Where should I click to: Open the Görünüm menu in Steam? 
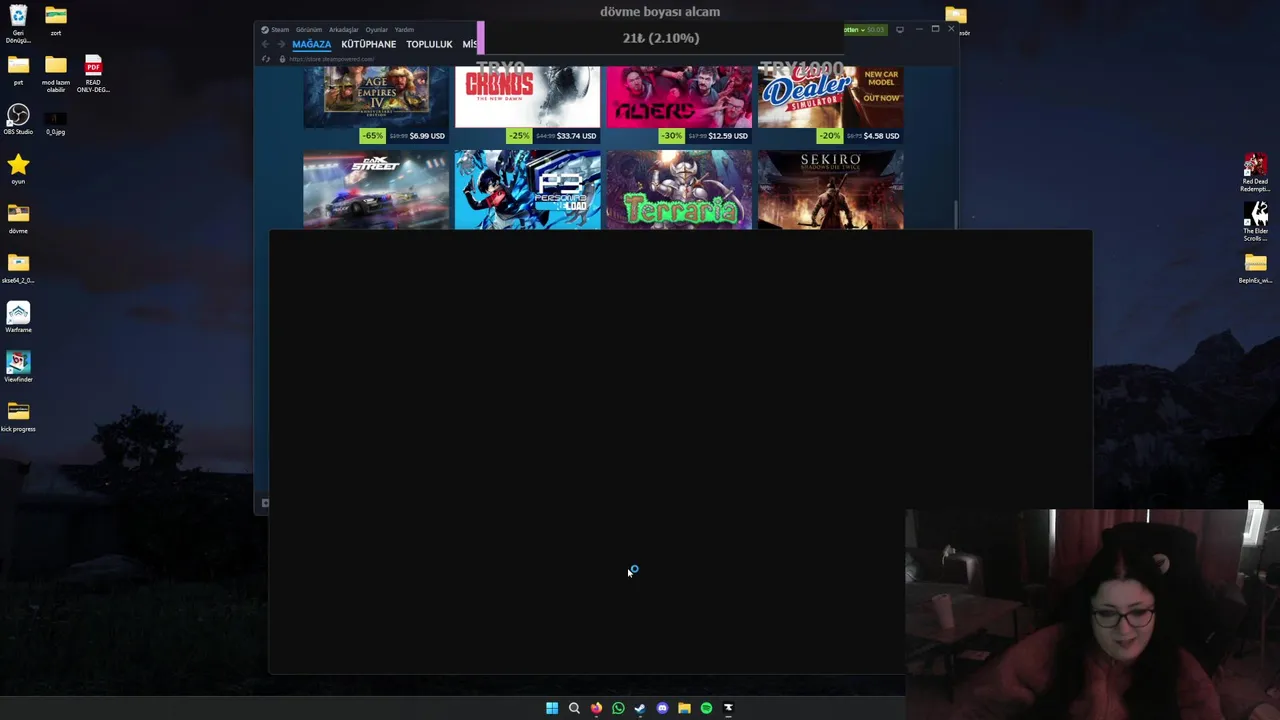309,30
